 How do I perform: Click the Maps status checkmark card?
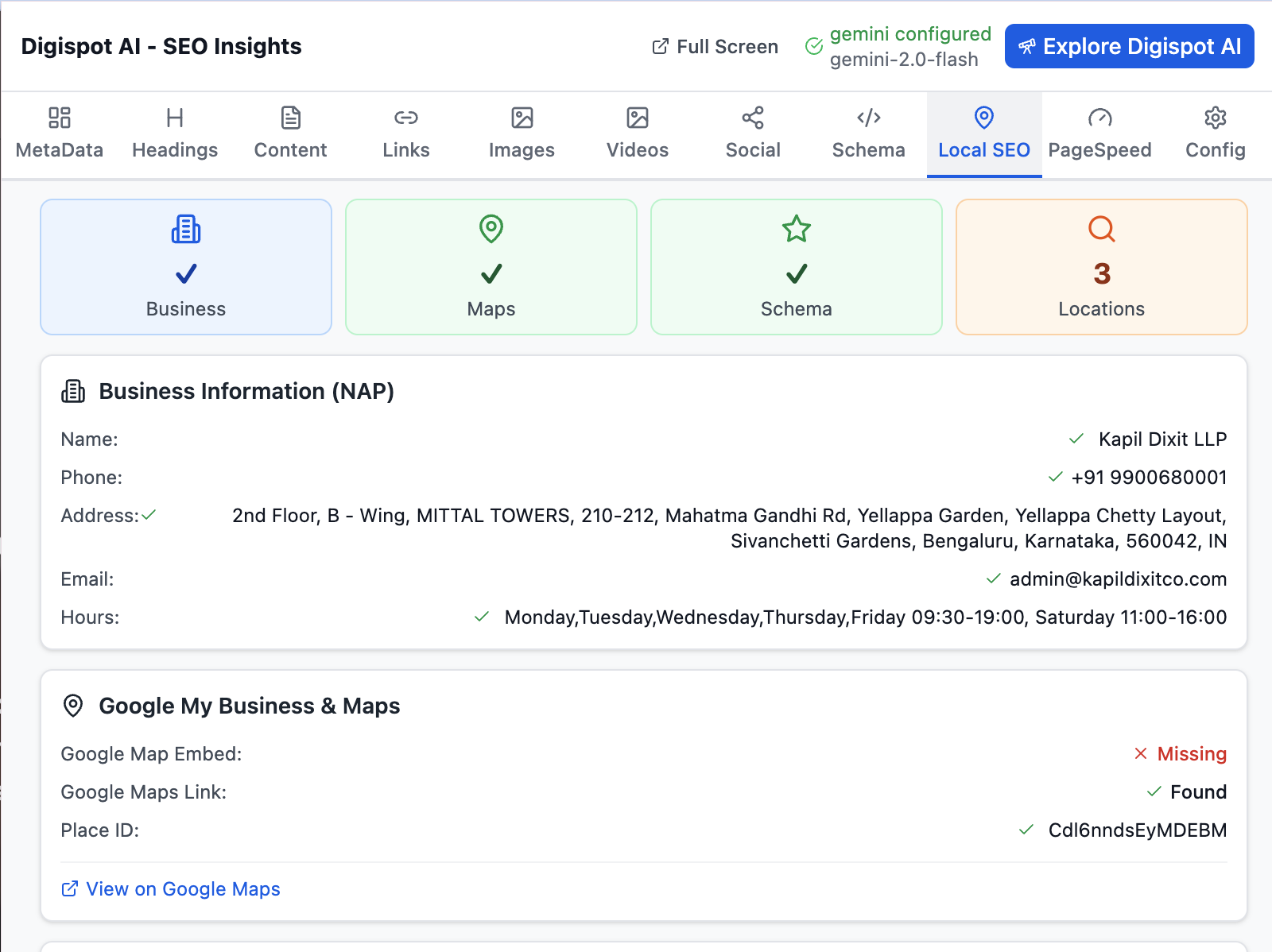(x=491, y=267)
